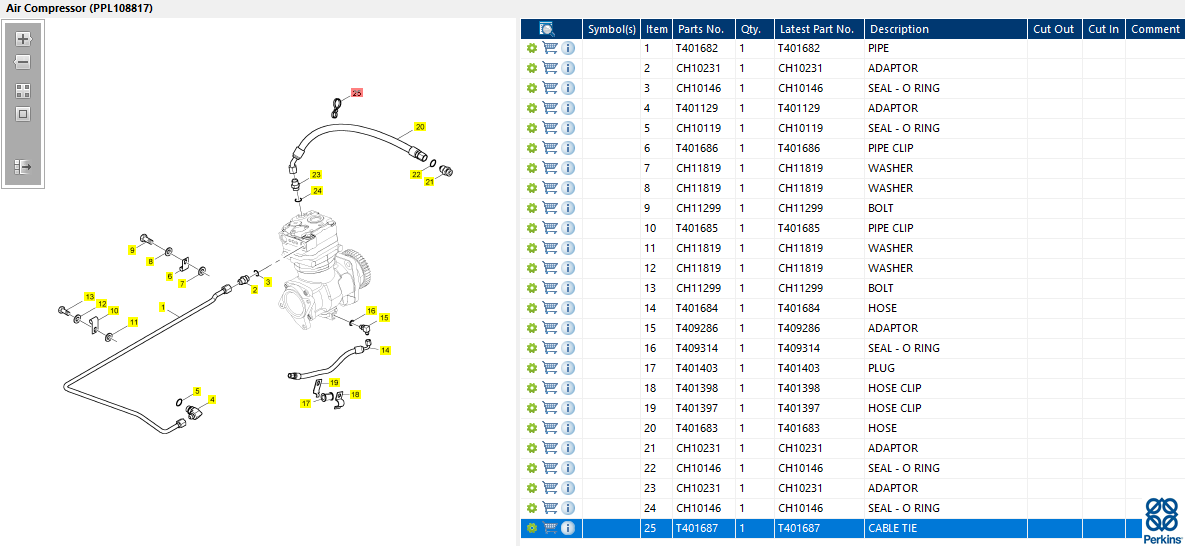Select callout 20 on the diagram
The width and height of the screenshot is (1185, 546).
coord(420,126)
